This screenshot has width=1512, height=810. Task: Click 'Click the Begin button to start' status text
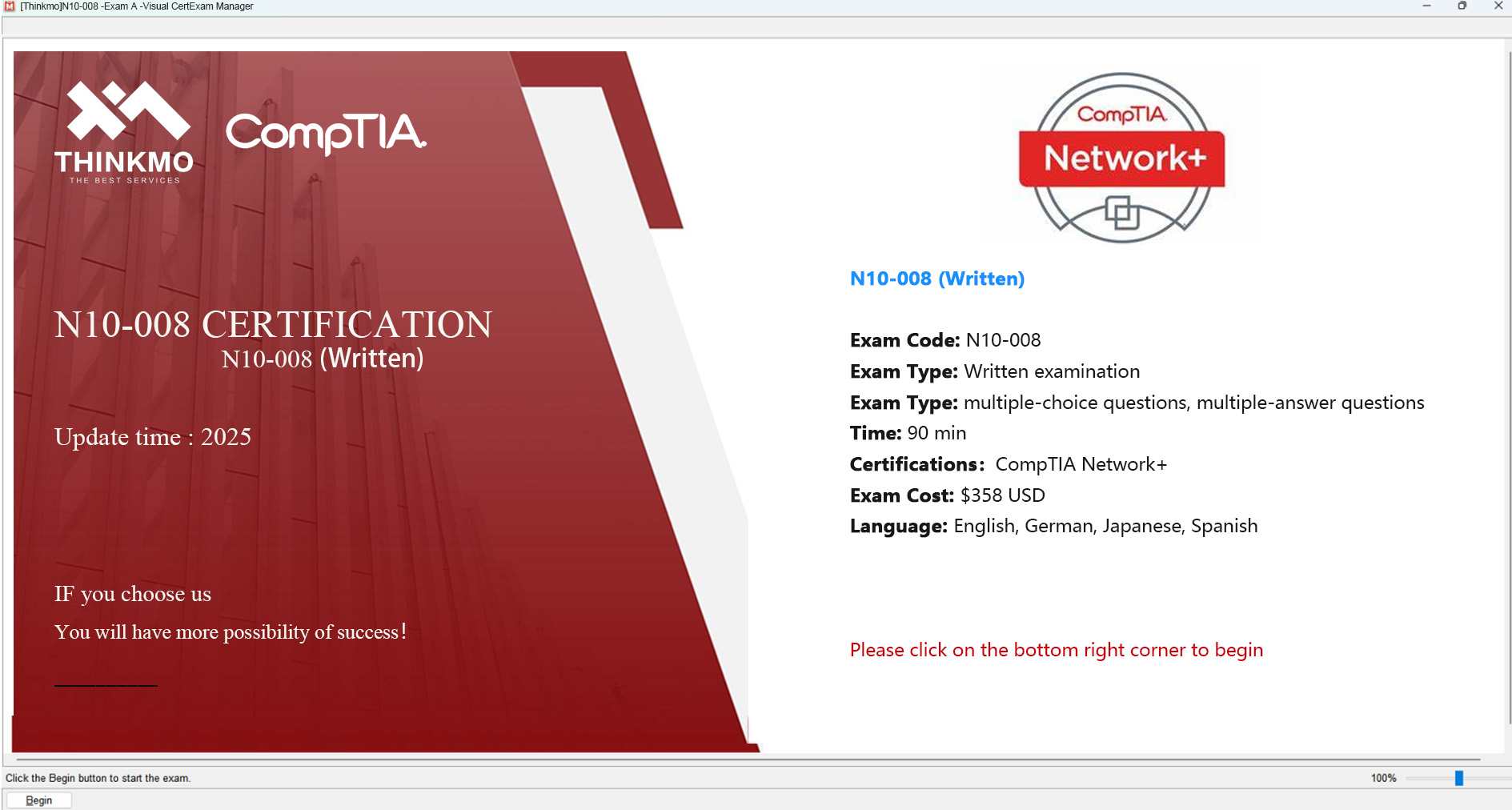(98, 778)
